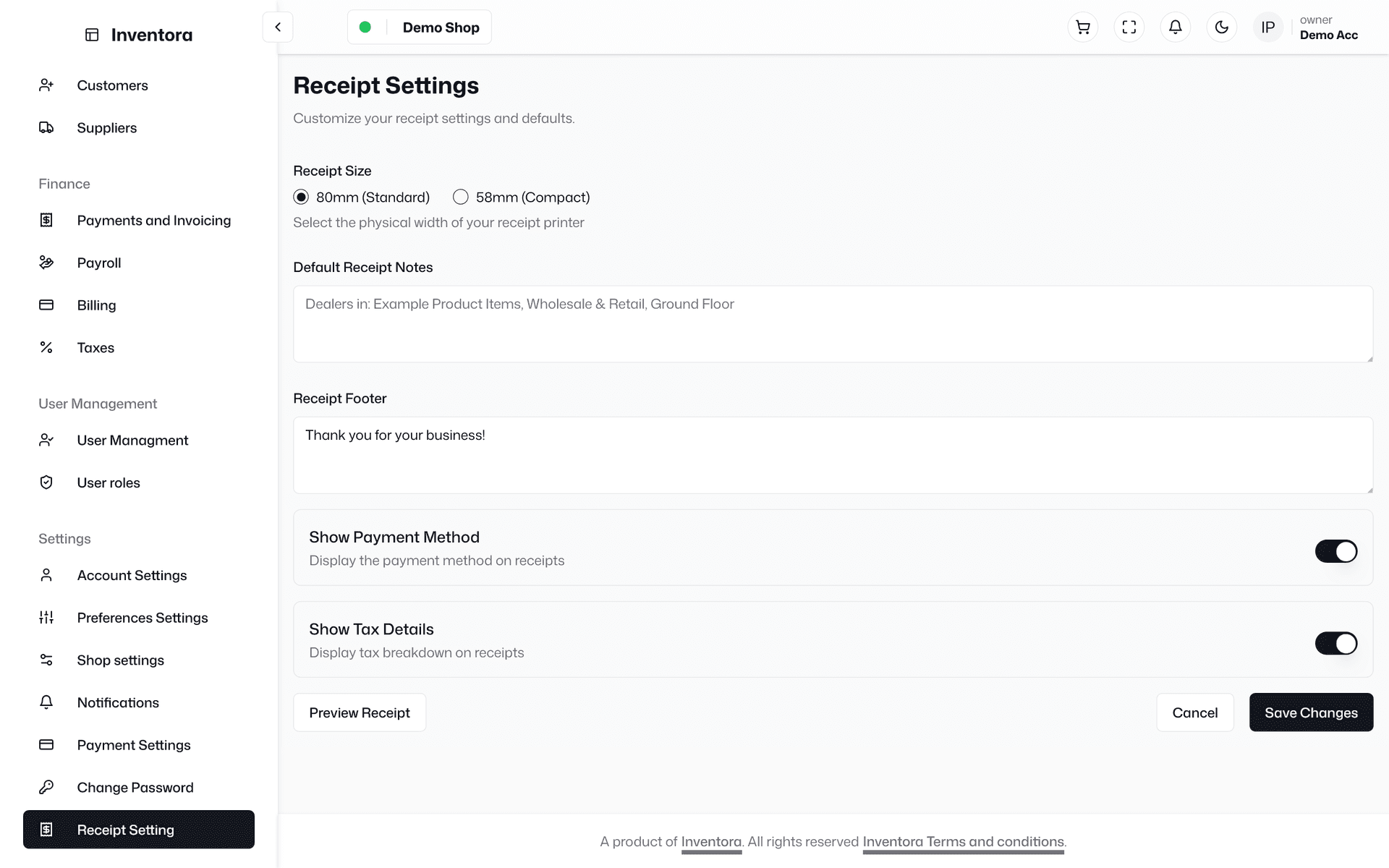Disable Show Payment Method switch

pos(1336,551)
